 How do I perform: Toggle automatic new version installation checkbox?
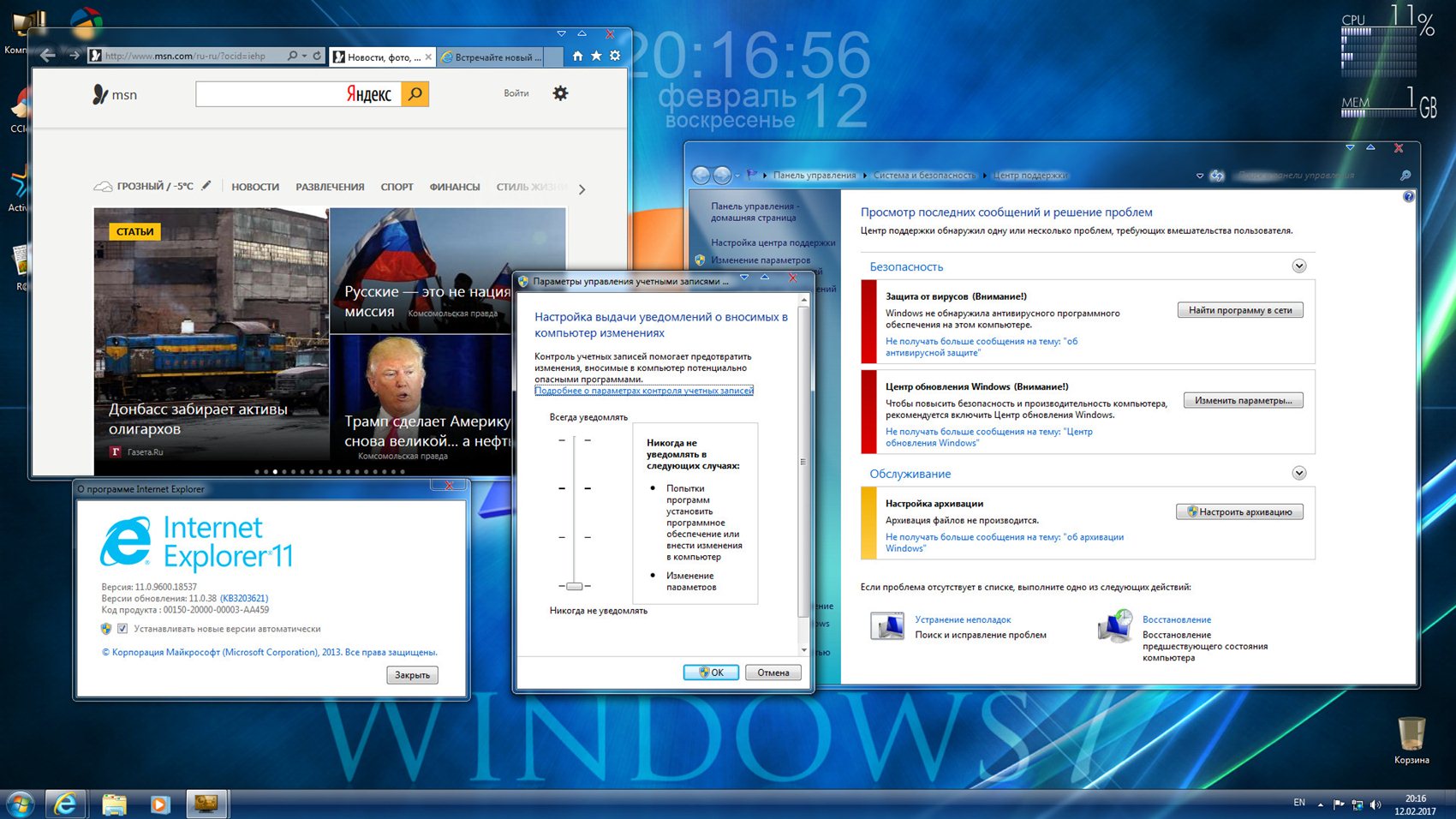click(122, 629)
